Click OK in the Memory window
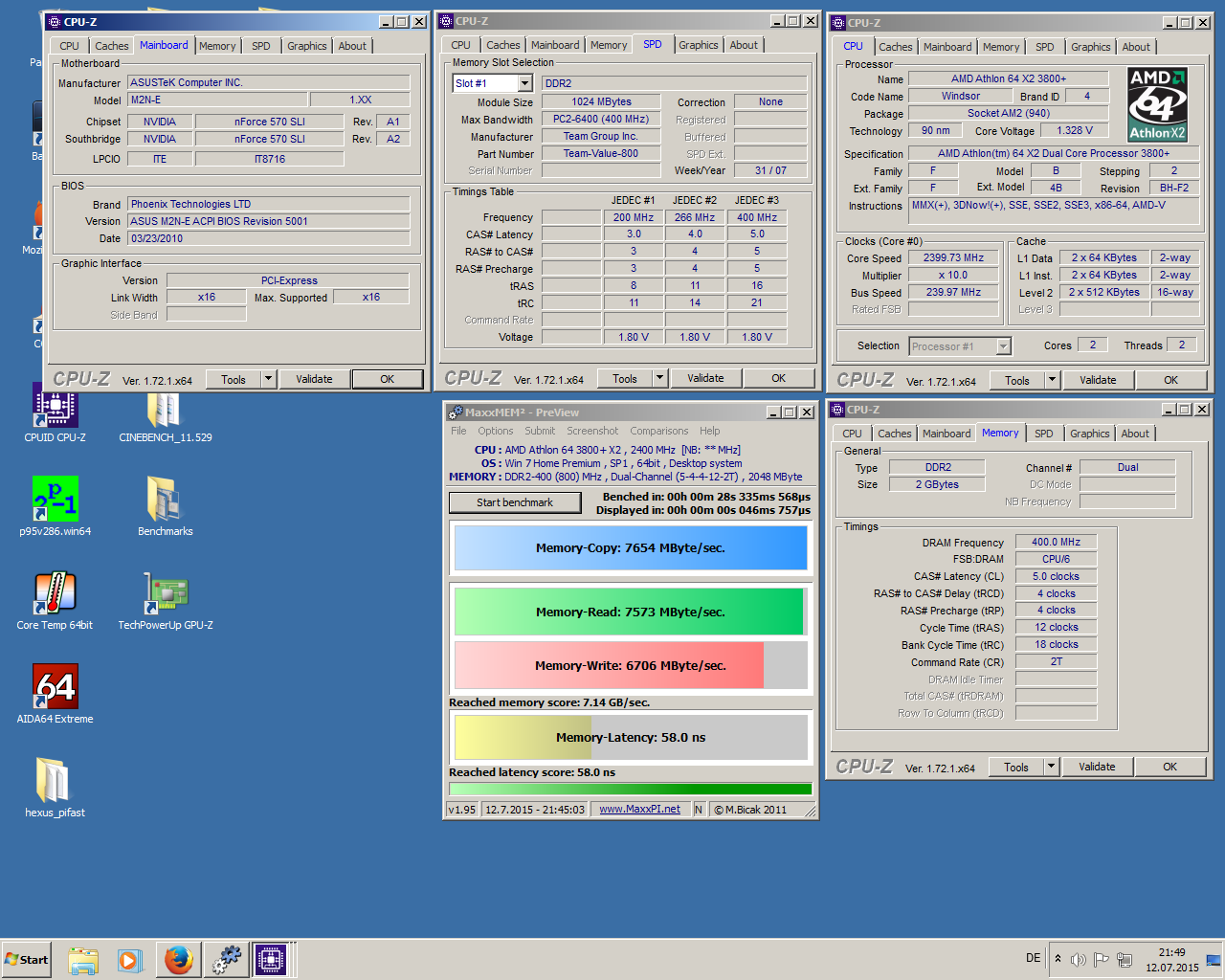 point(1169,767)
